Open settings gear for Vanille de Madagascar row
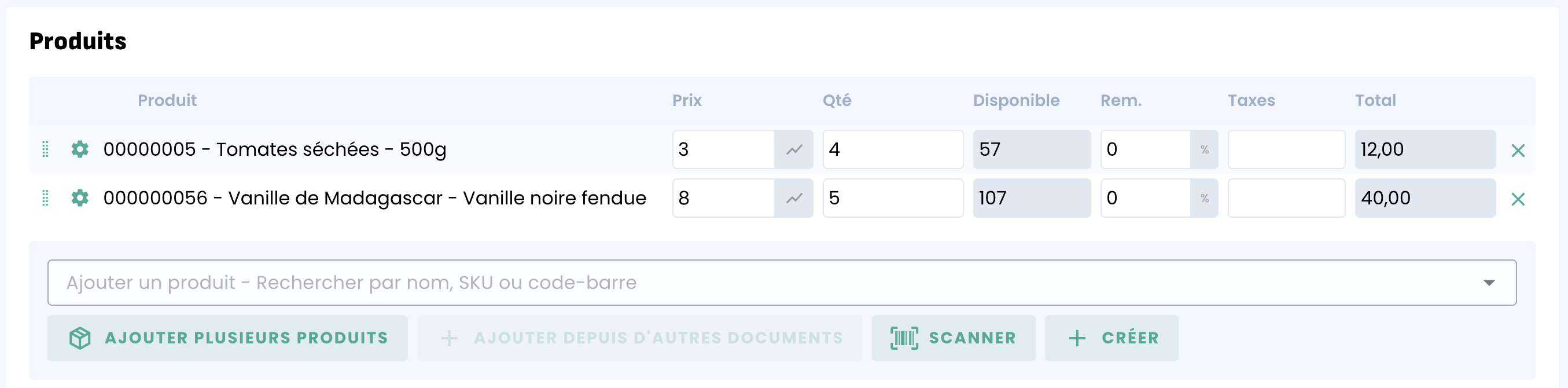The height and width of the screenshot is (388, 1568). pos(80,198)
